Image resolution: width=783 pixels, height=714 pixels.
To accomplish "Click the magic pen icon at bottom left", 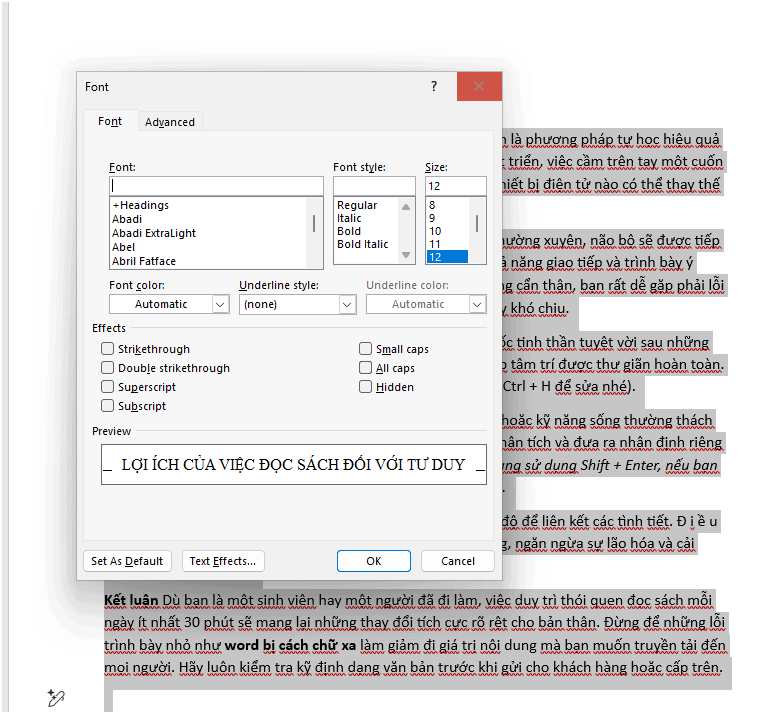I will coord(56,698).
